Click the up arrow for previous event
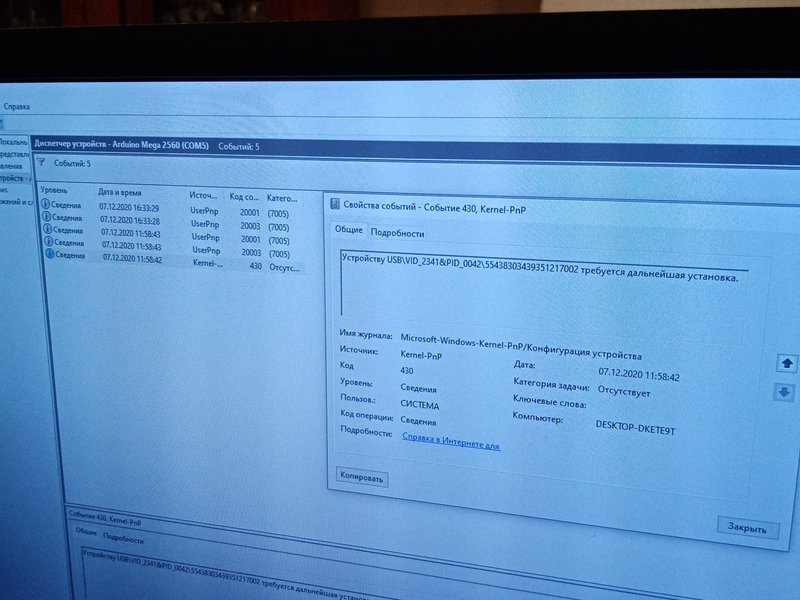Screen dimensions: 800x600 point(786,363)
